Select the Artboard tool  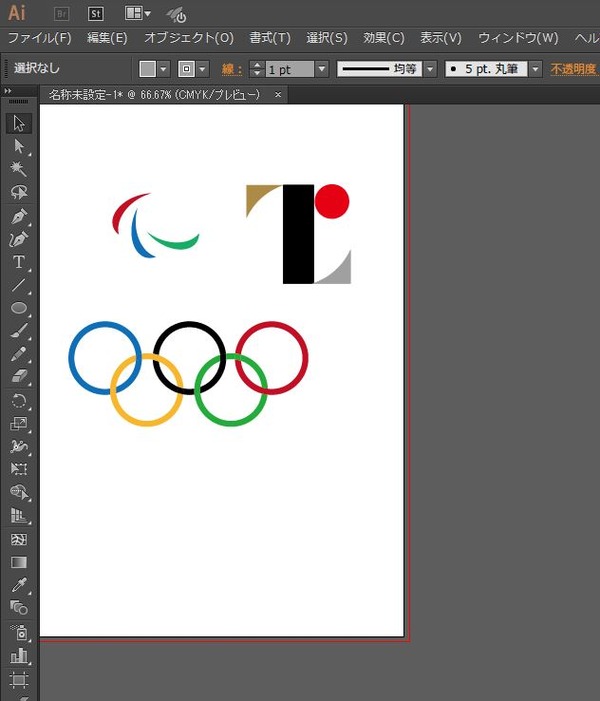pos(19,680)
